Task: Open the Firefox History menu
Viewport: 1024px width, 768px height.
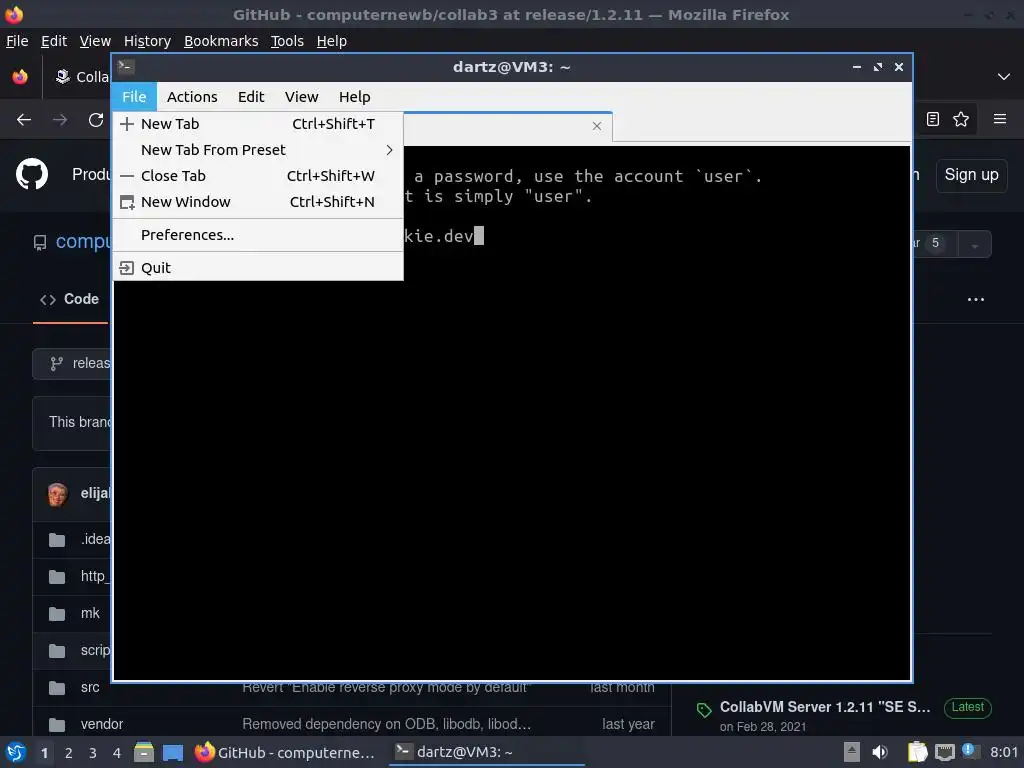Action: click(x=148, y=41)
